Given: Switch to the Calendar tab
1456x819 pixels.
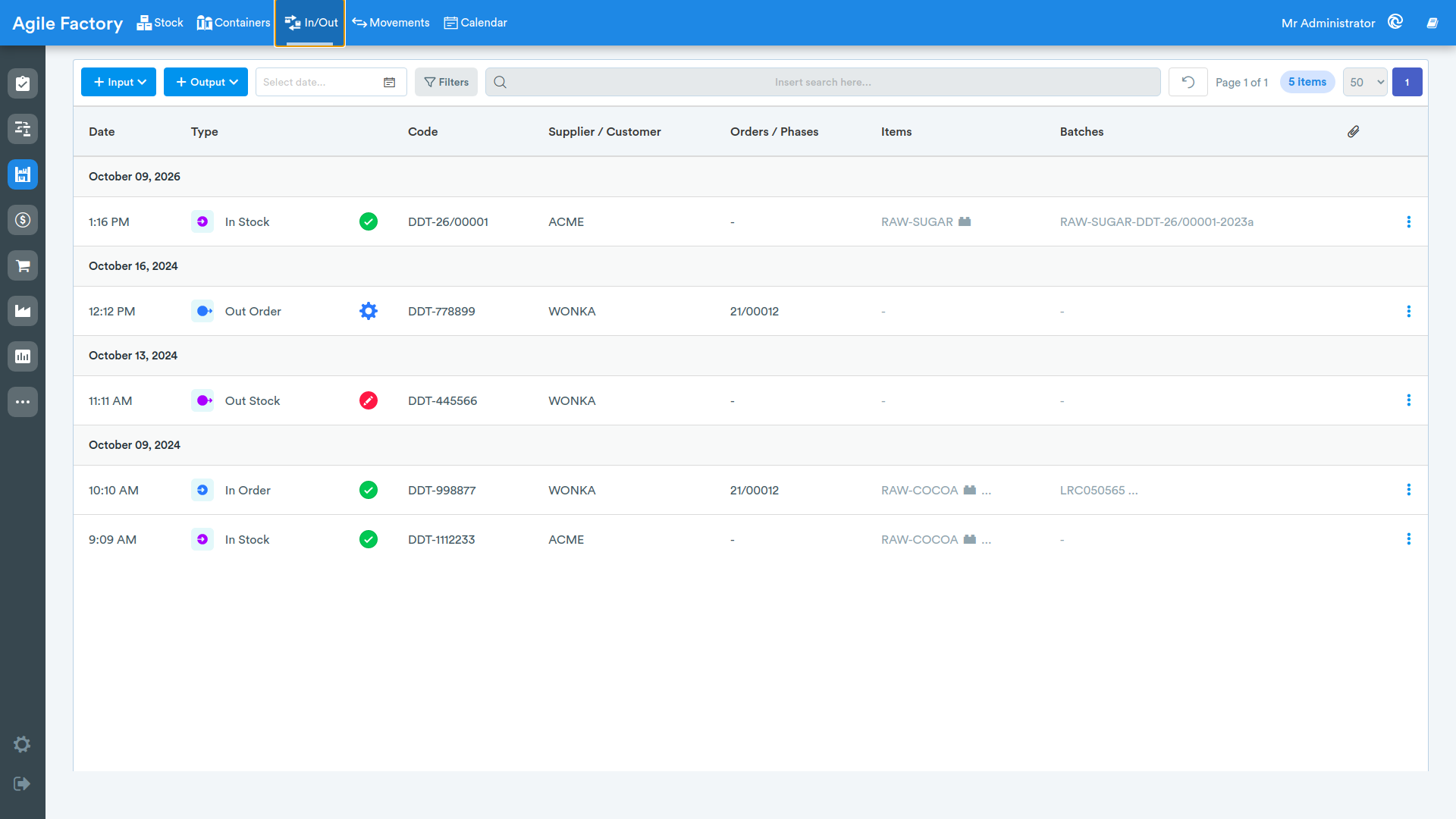Looking at the screenshot, I should tap(475, 23).
